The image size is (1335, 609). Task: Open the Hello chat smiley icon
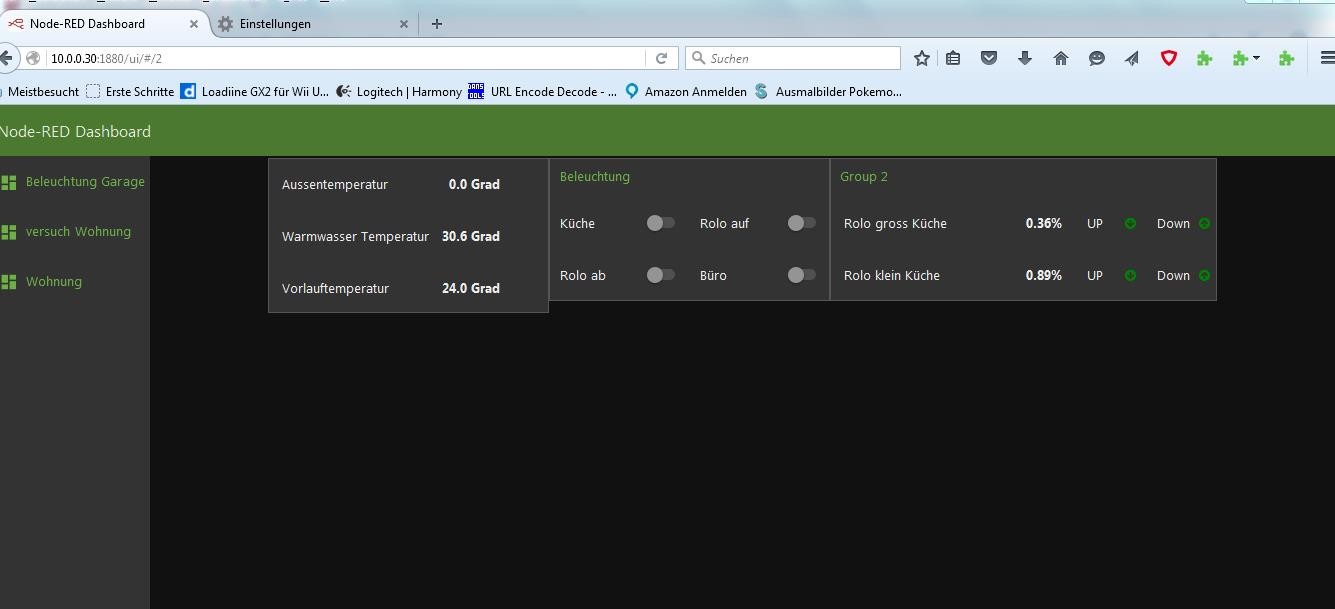[1097, 58]
